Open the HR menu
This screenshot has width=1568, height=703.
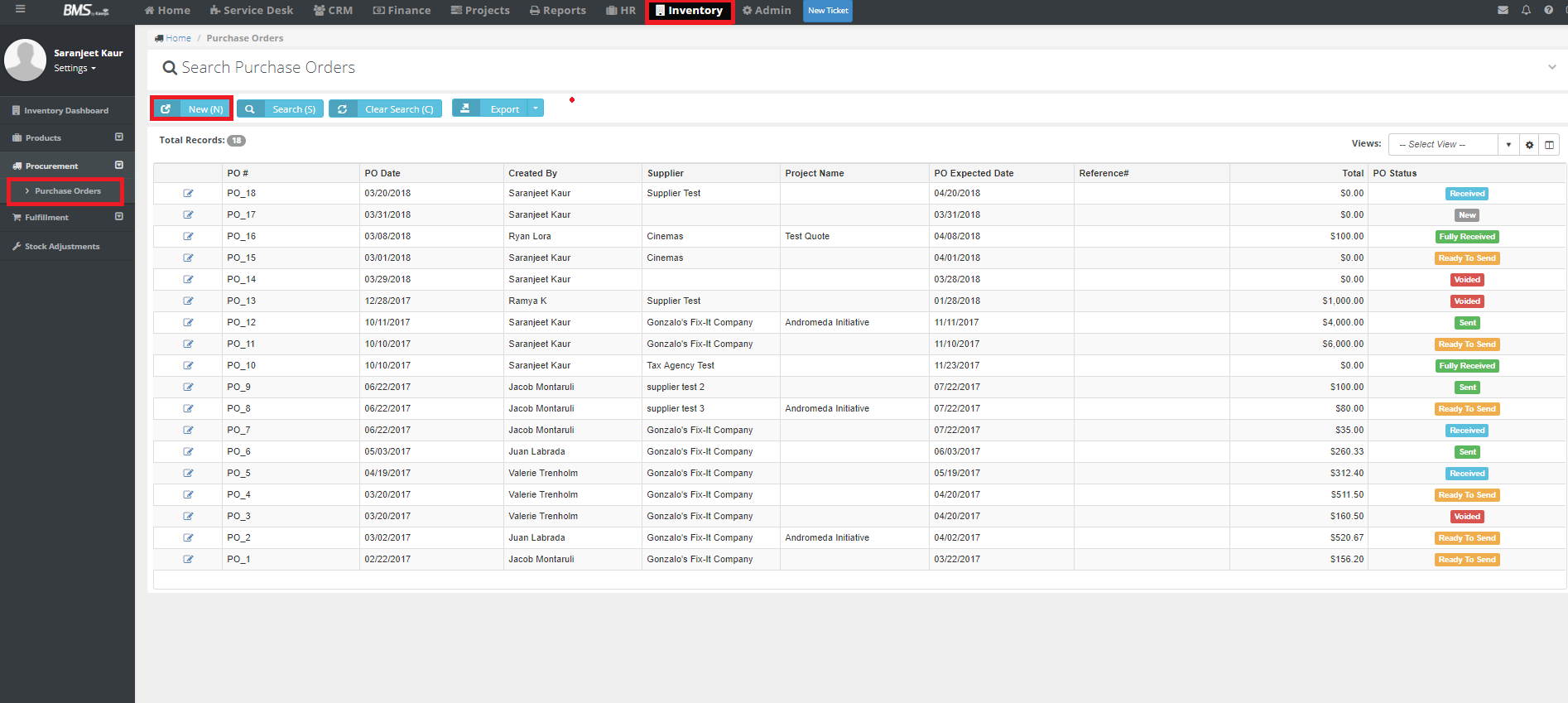coord(621,10)
